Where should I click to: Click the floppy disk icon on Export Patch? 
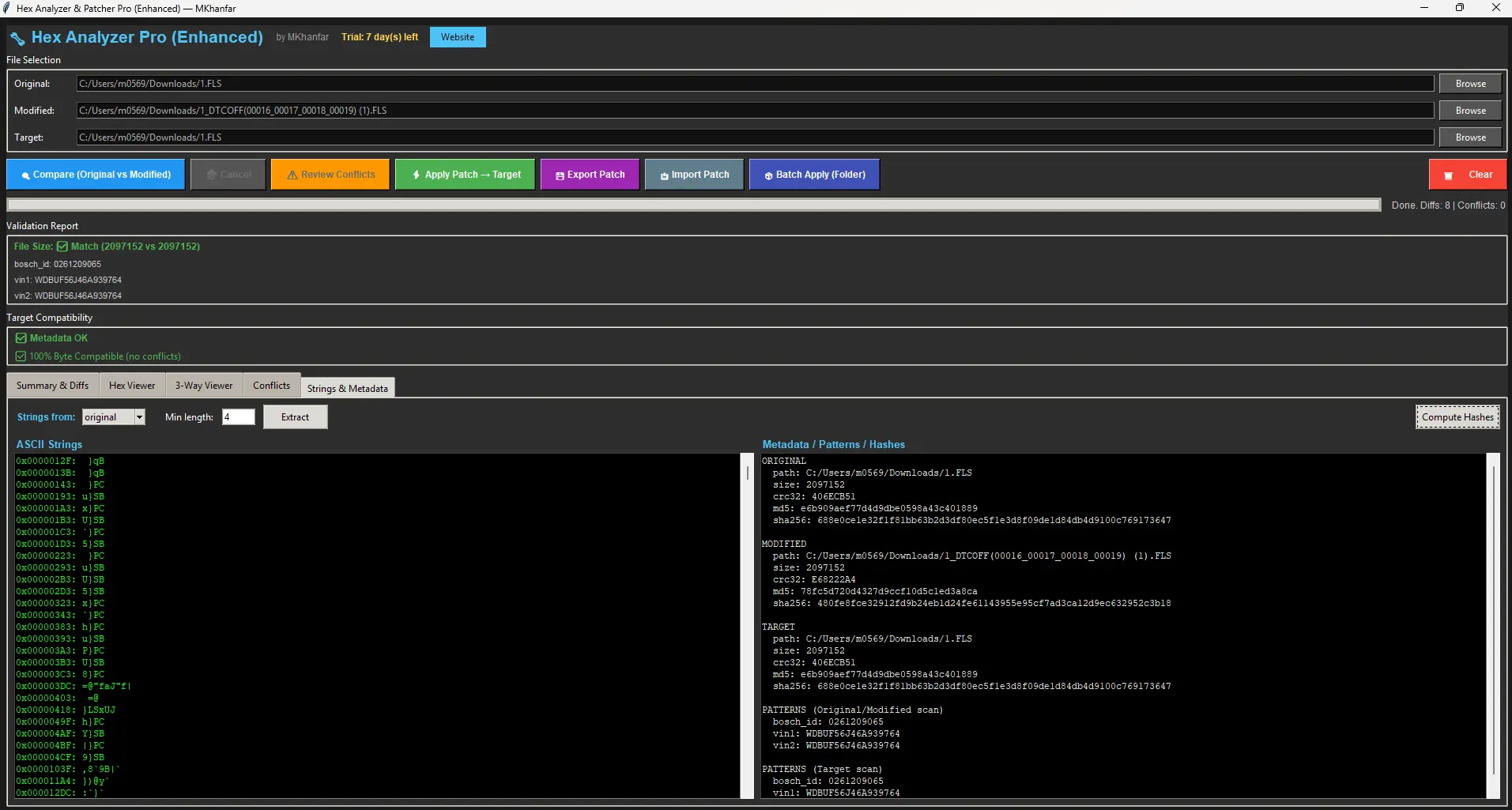point(560,174)
